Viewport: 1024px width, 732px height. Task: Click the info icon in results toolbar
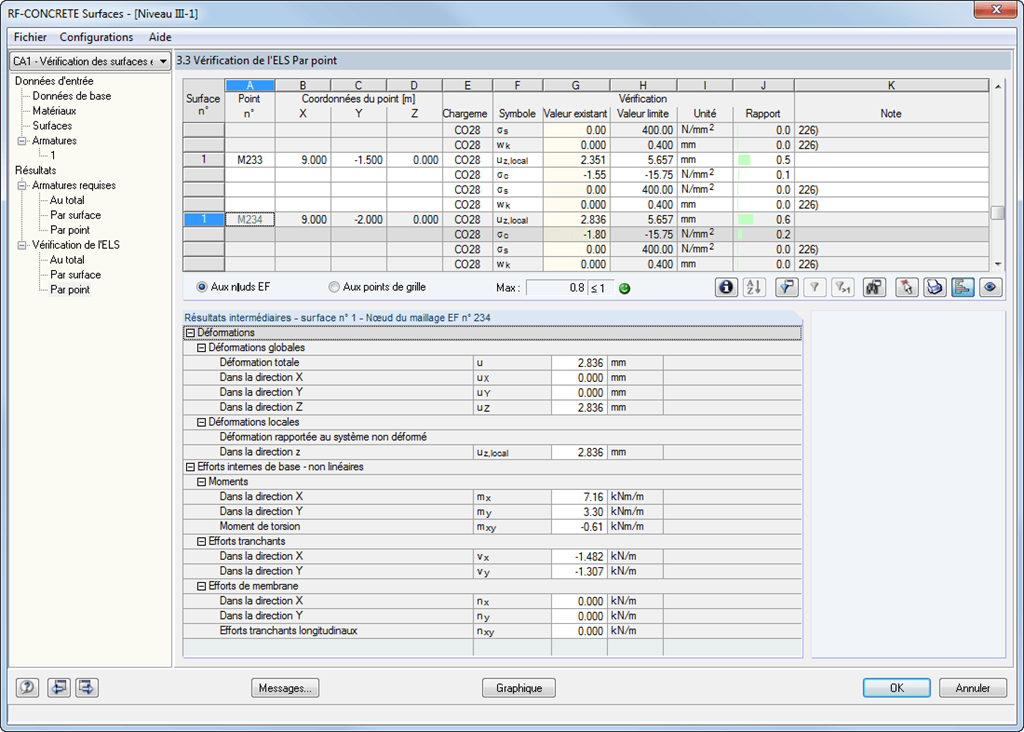pyautogui.click(x=726, y=287)
